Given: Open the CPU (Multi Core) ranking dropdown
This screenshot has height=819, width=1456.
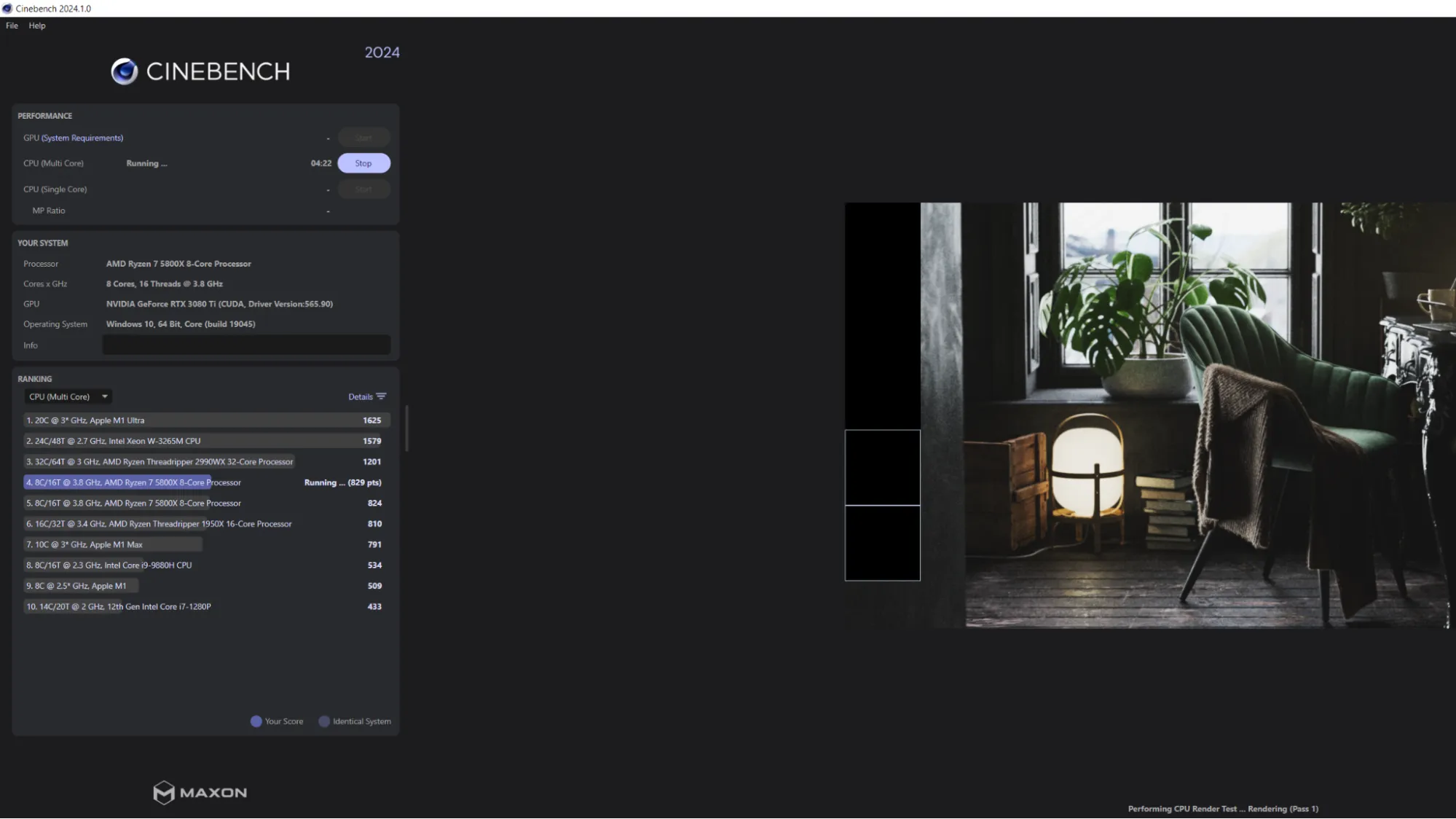Looking at the screenshot, I should (x=68, y=397).
